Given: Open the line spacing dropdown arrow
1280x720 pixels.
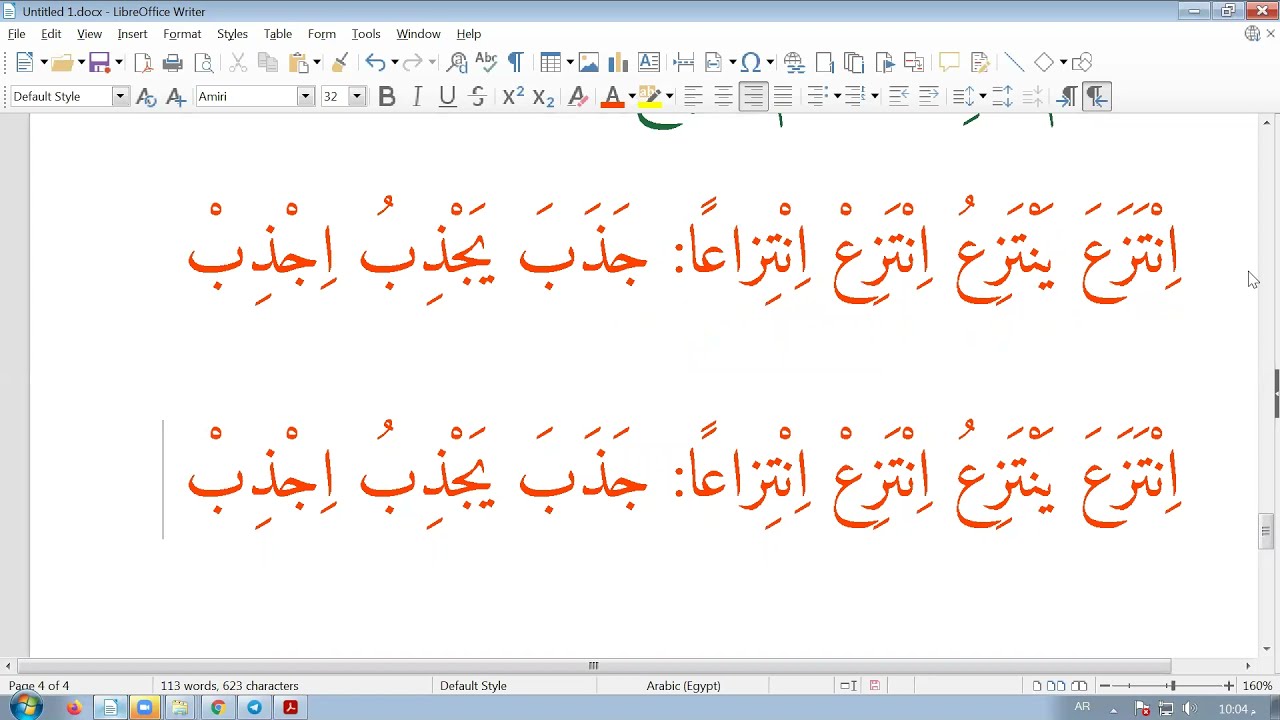Looking at the screenshot, I should [x=983, y=96].
